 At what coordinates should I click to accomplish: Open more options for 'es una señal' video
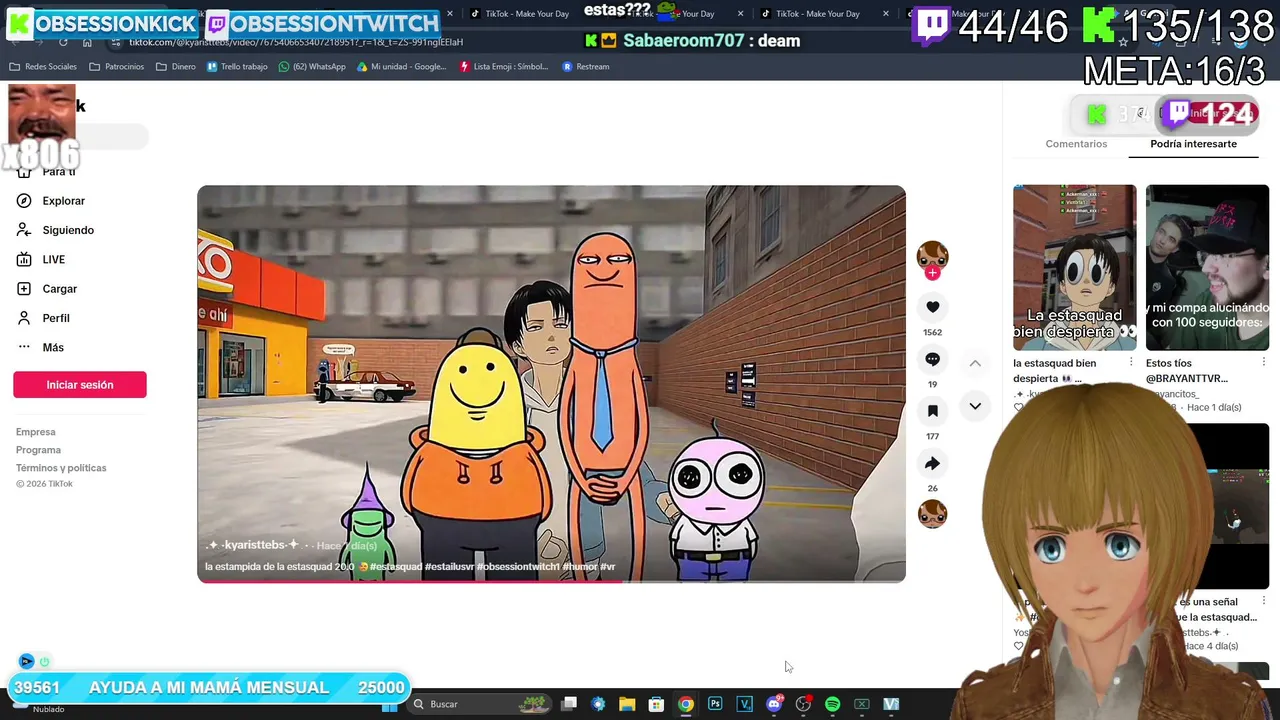click(x=1264, y=601)
